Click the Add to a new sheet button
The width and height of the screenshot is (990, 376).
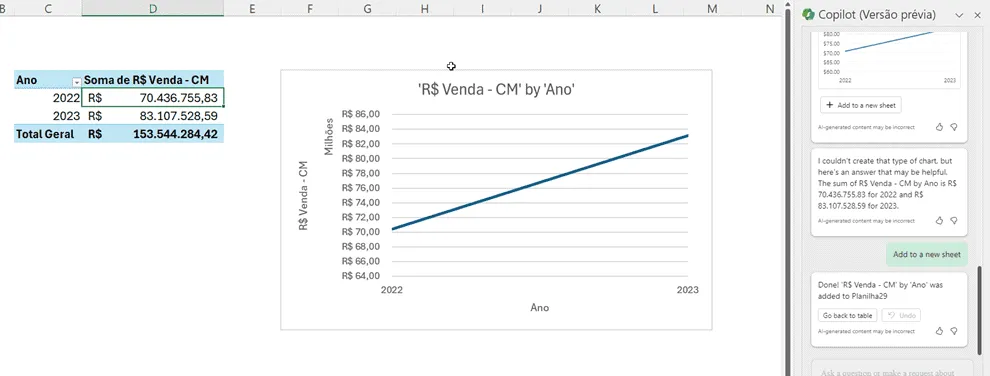click(861, 105)
